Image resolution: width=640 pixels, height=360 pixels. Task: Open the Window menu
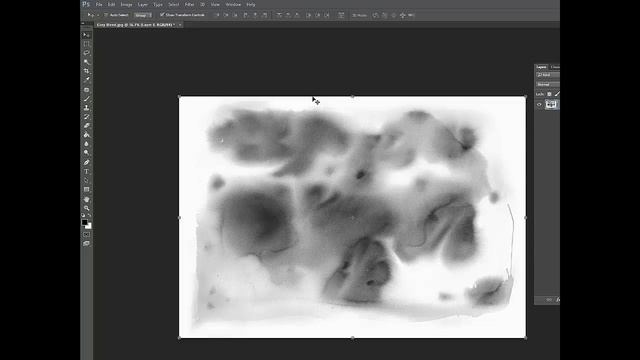233,4
